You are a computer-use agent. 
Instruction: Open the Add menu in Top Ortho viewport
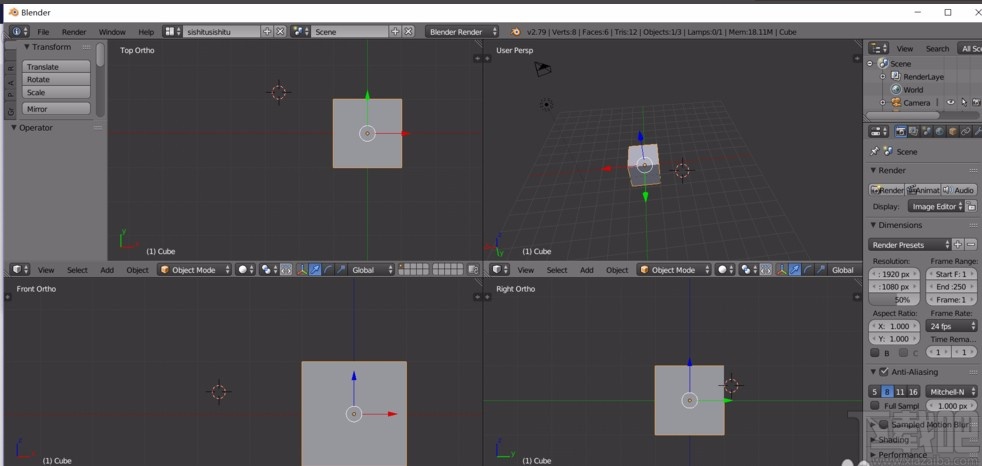[x=107, y=270]
